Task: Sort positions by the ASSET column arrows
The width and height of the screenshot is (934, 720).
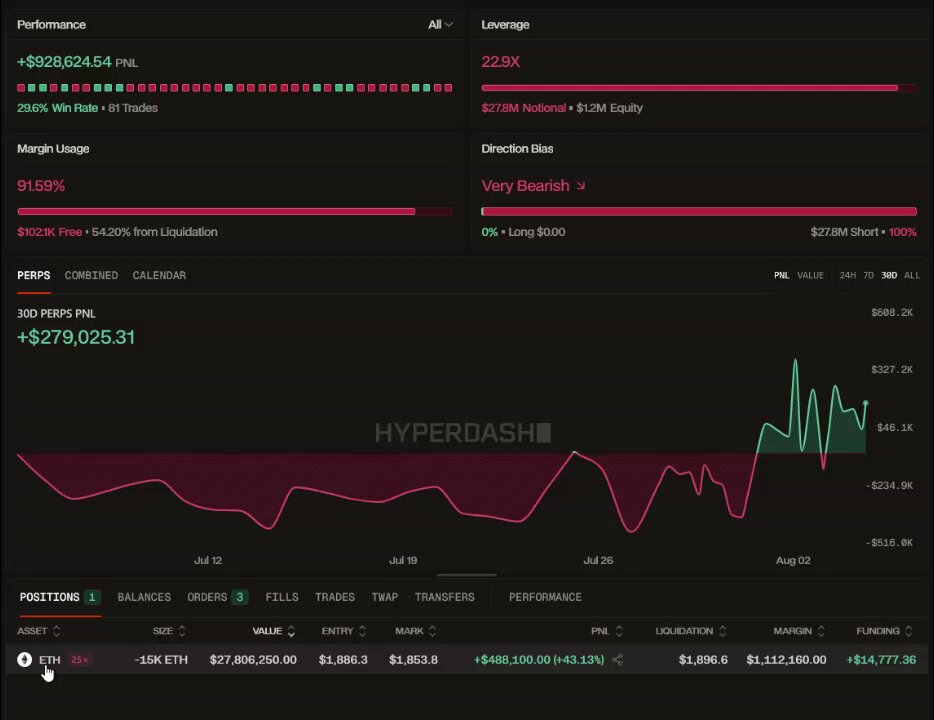Action: tap(57, 631)
